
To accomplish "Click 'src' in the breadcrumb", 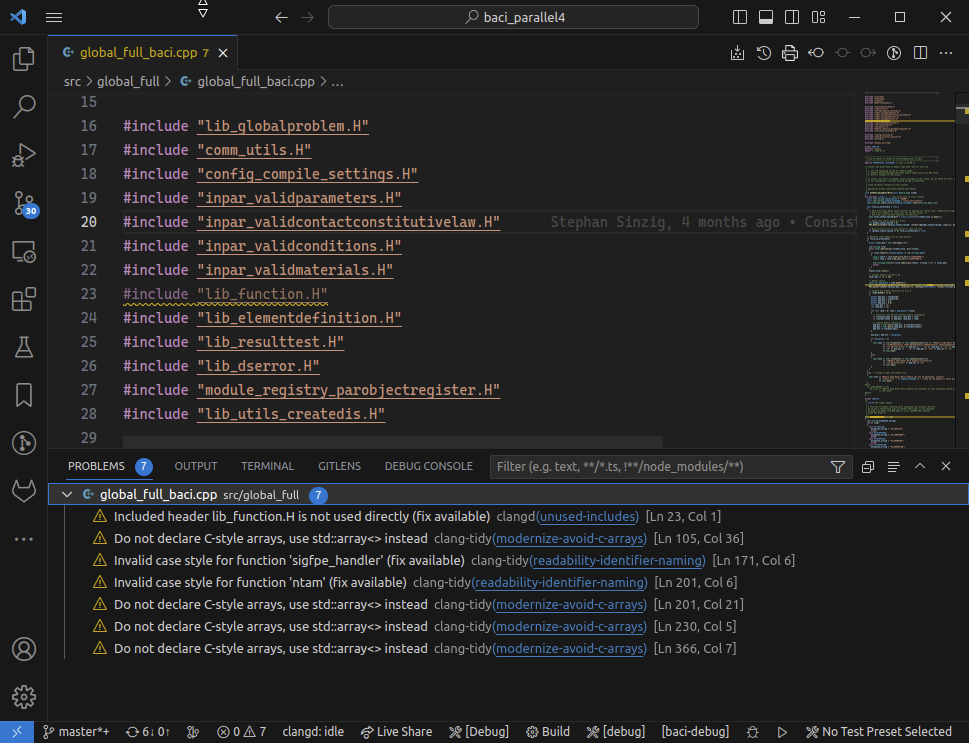I will tap(72, 82).
